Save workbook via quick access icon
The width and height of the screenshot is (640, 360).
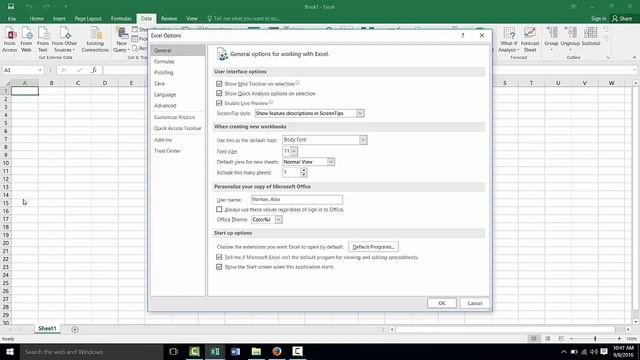pyautogui.click(x=11, y=7)
